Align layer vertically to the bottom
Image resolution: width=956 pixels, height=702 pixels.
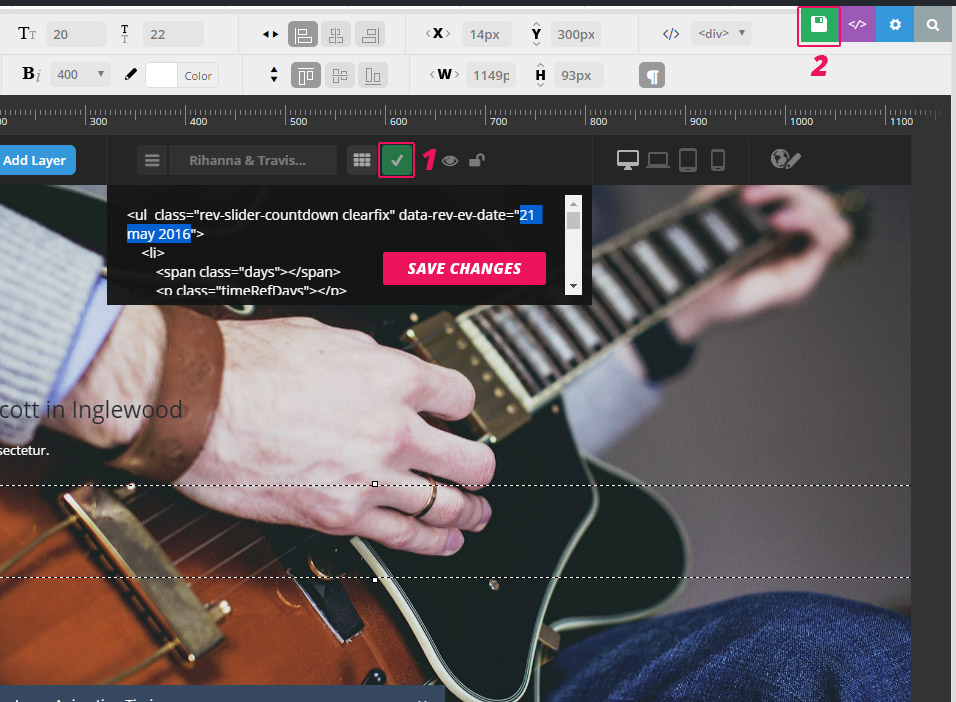click(x=373, y=76)
